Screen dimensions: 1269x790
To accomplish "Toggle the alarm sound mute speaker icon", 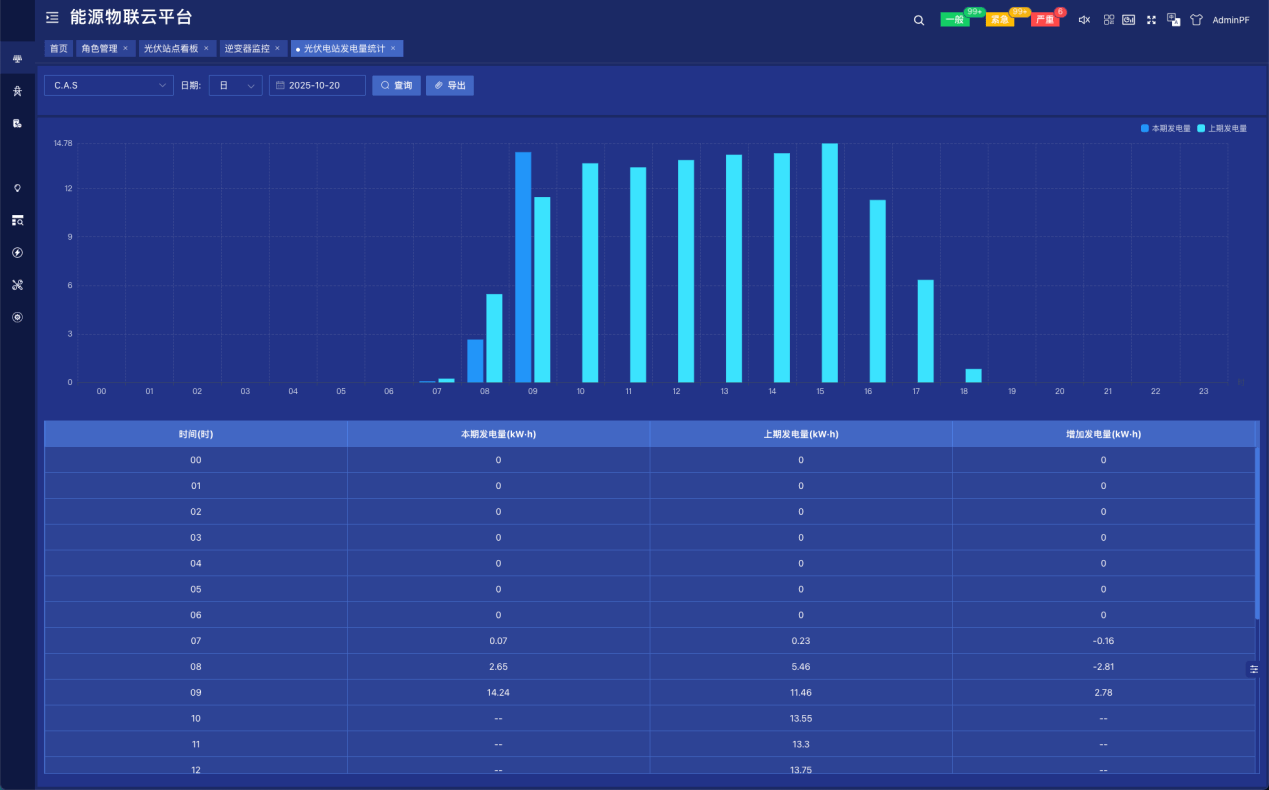I will coord(1084,20).
